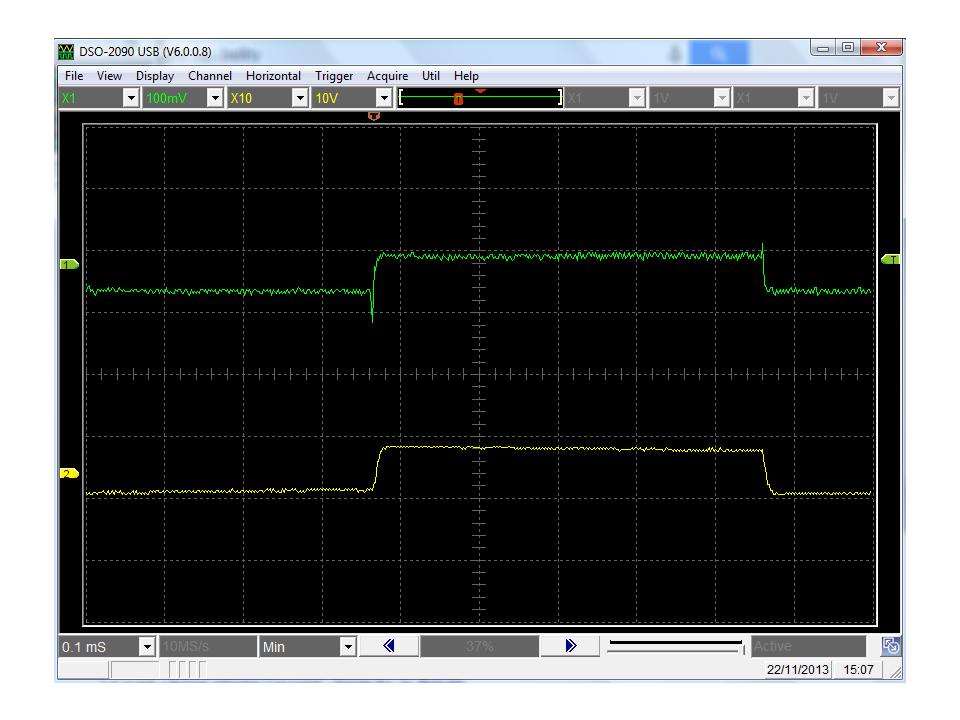The width and height of the screenshot is (960, 720).
Task: Expand the Min mode dropdown
Action: 348,647
